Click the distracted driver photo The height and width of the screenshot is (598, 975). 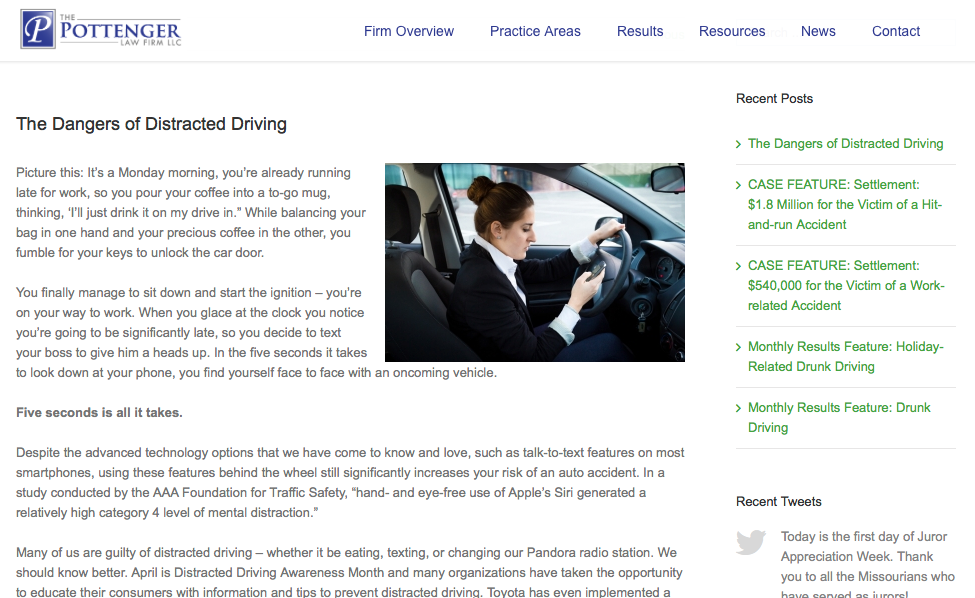(x=535, y=262)
